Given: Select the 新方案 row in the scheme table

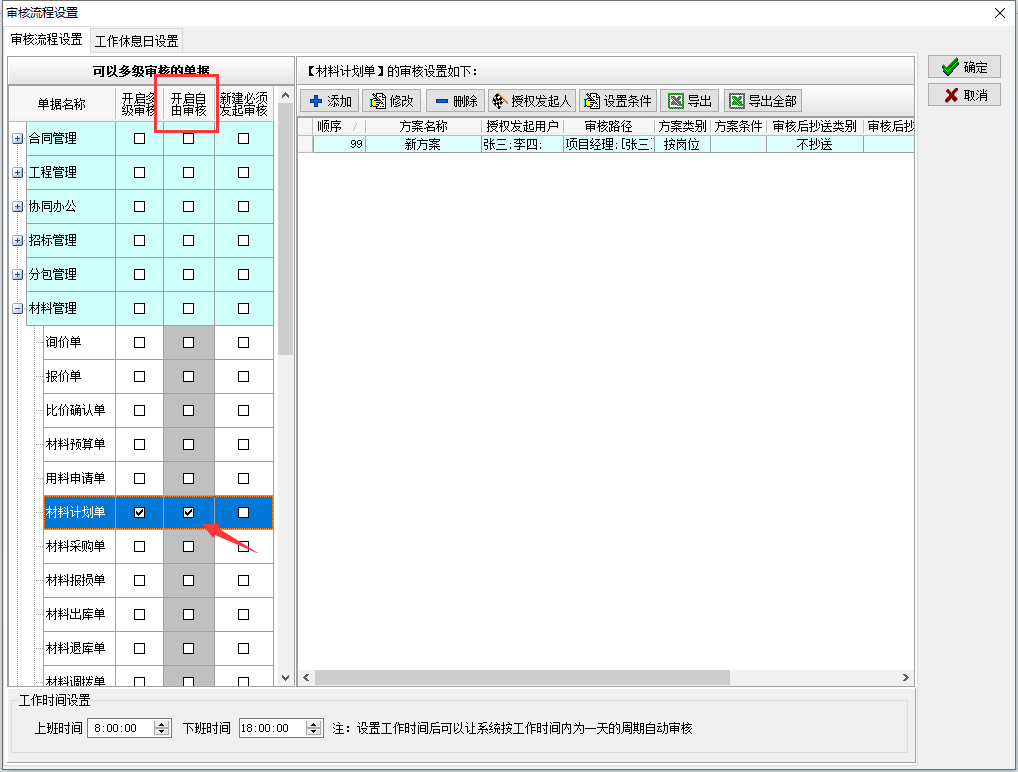Looking at the screenshot, I should pos(422,144).
